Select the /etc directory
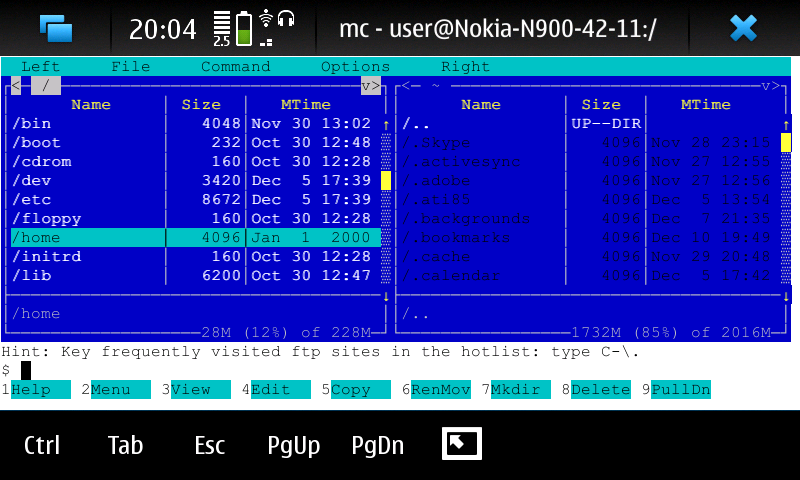Viewport: 800px width, 480px height. click(196, 199)
